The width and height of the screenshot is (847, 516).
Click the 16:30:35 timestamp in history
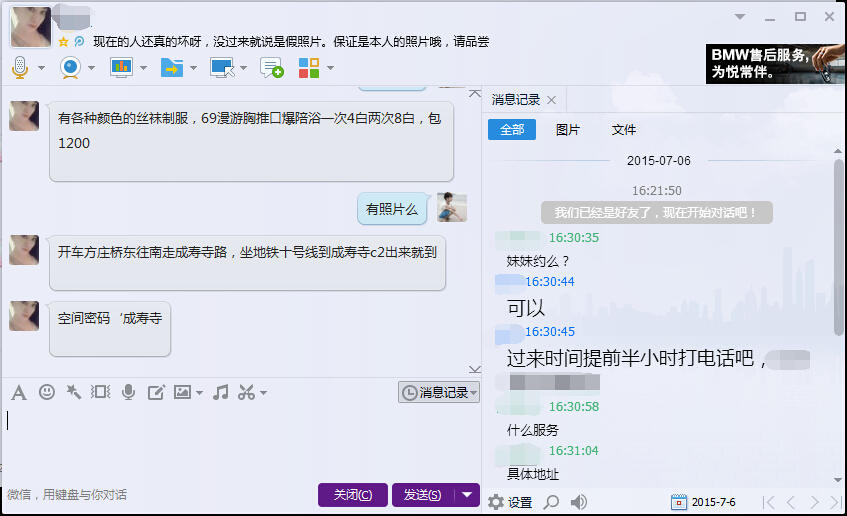pos(574,238)
